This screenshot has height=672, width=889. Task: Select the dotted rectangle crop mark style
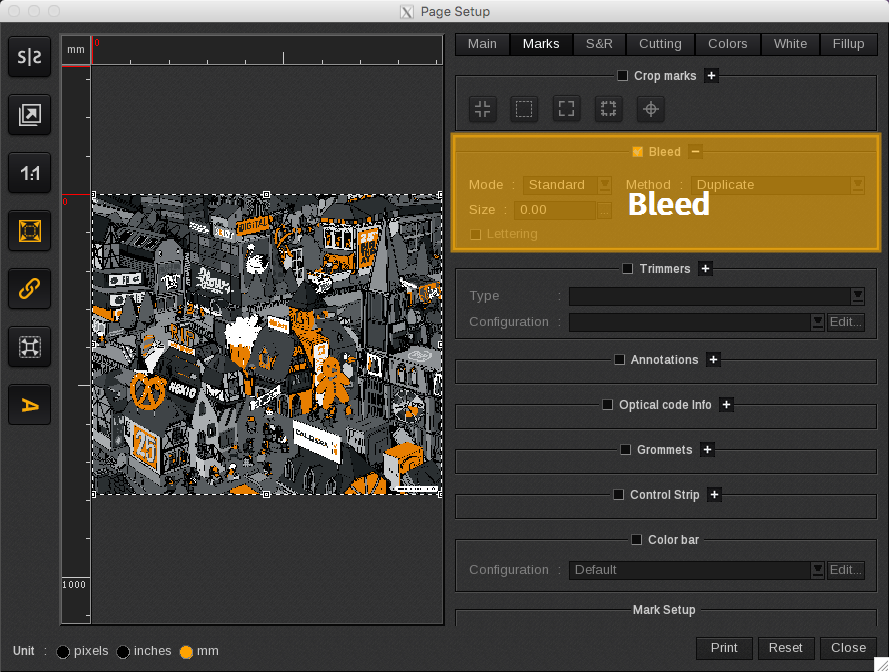click(x=524, y=109)
